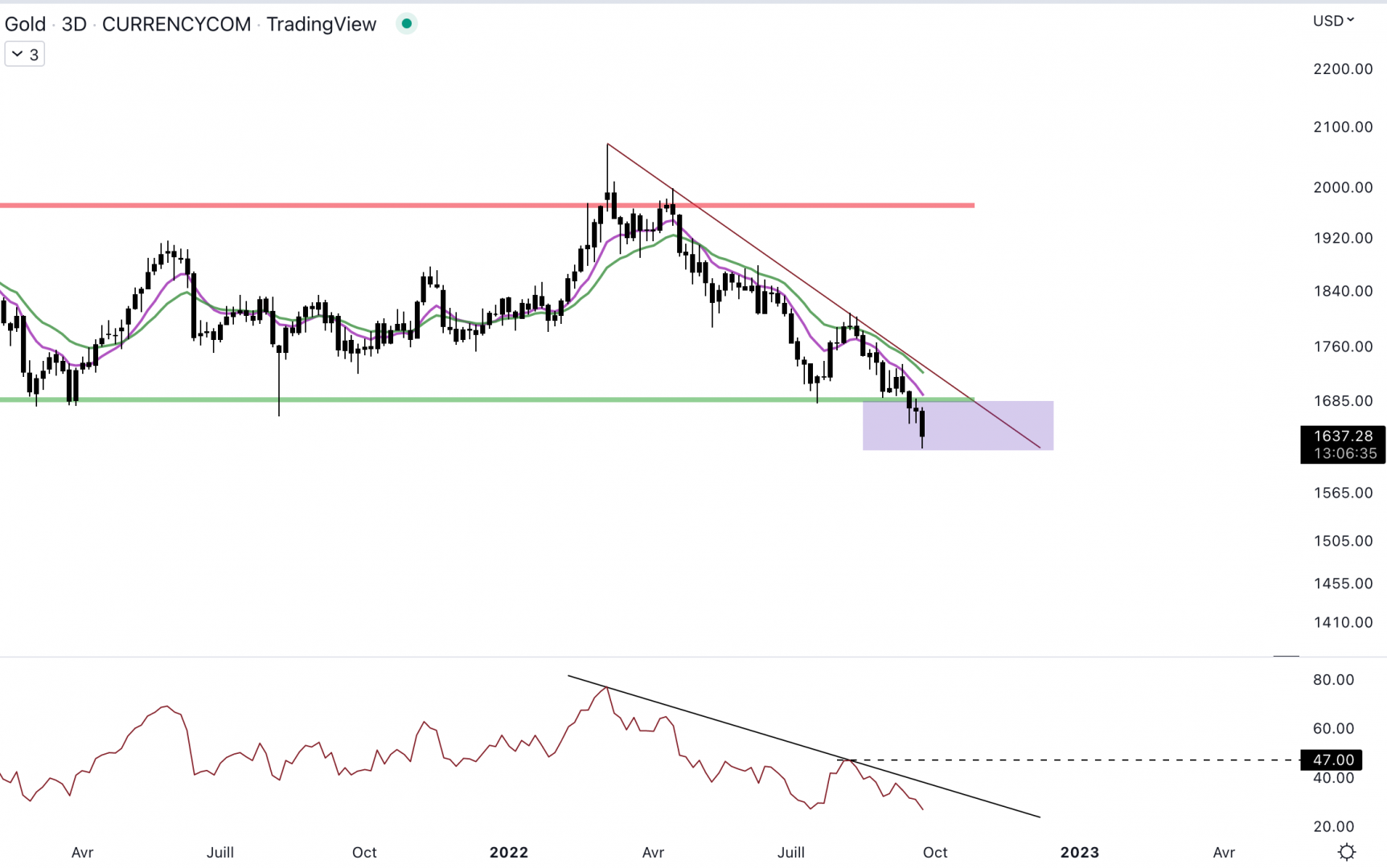Image resolution: width=1387 pixels, height=868 pixels.
Task: Open the USD currency dropdown
Action: click(1334, 21)
